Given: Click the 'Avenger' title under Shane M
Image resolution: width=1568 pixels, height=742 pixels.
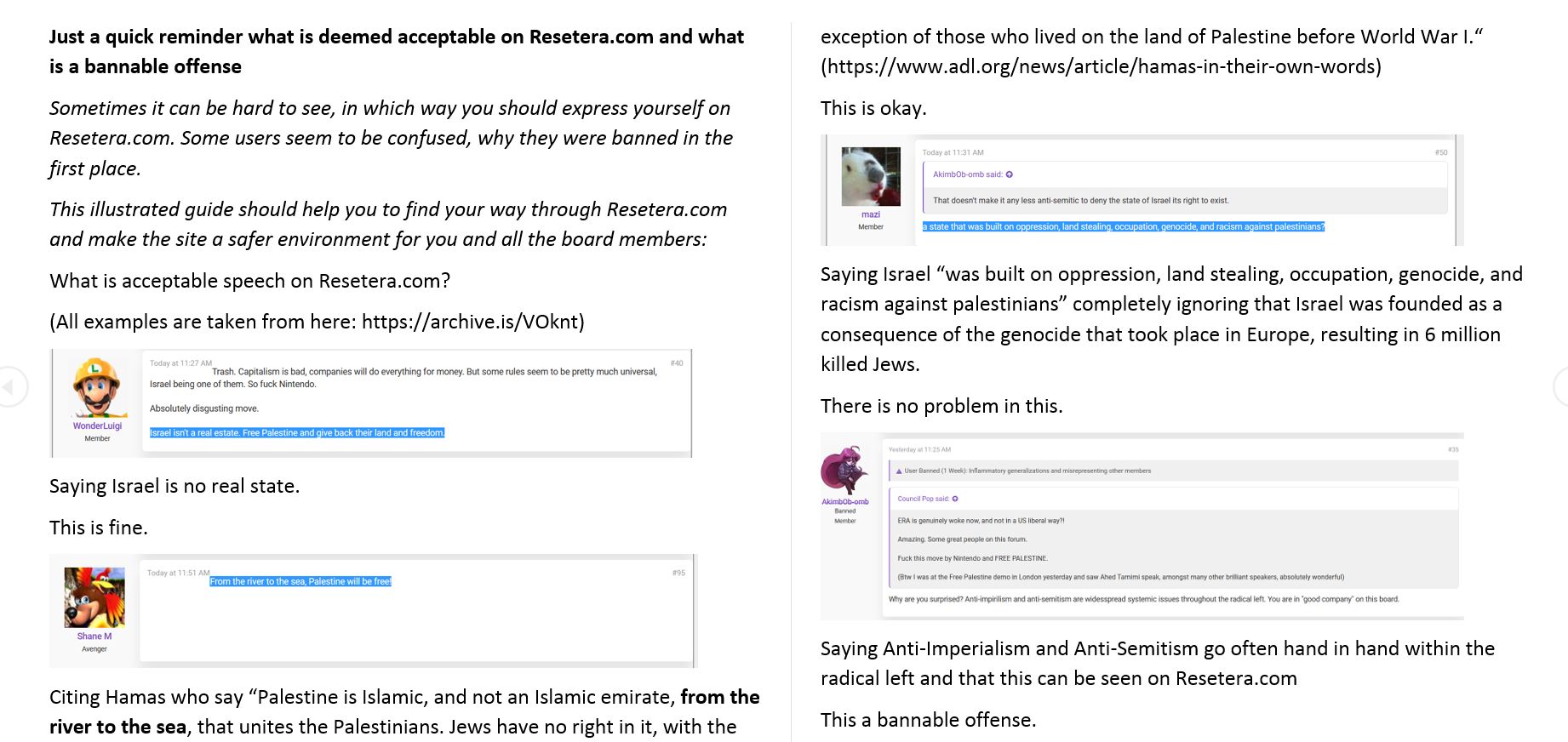Looking at the screenshot, I should (x=94, y=649).
